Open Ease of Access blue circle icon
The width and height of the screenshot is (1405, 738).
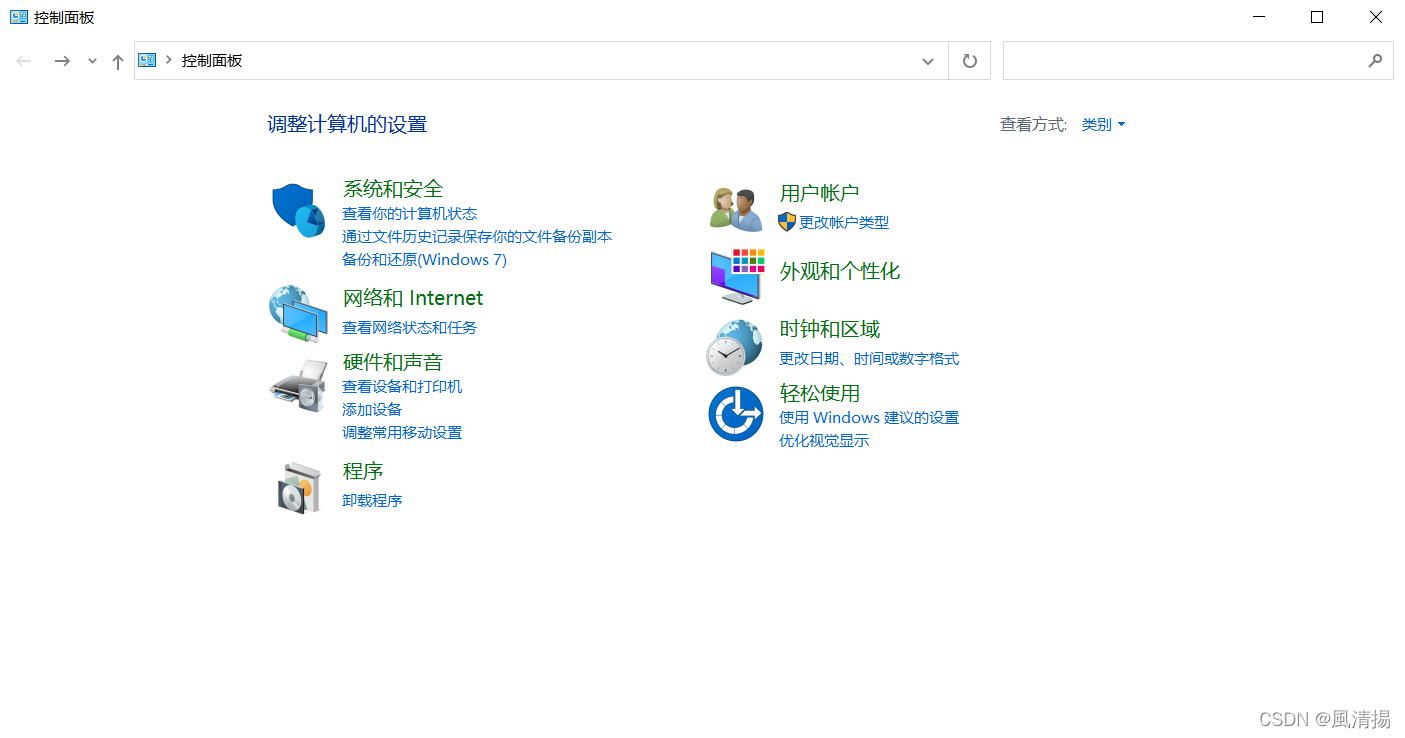(736, 414)
